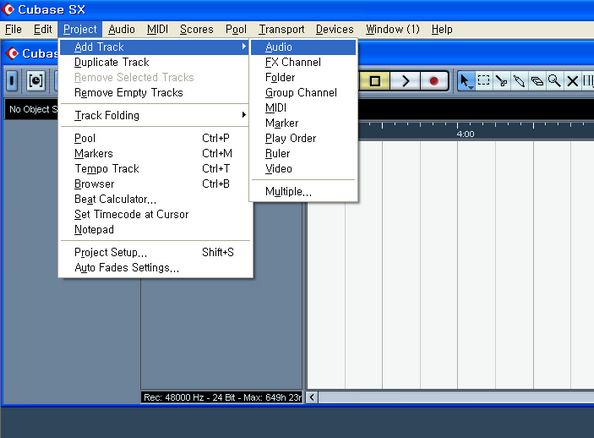Expand the Track Folding submenu

pos(155,115)
